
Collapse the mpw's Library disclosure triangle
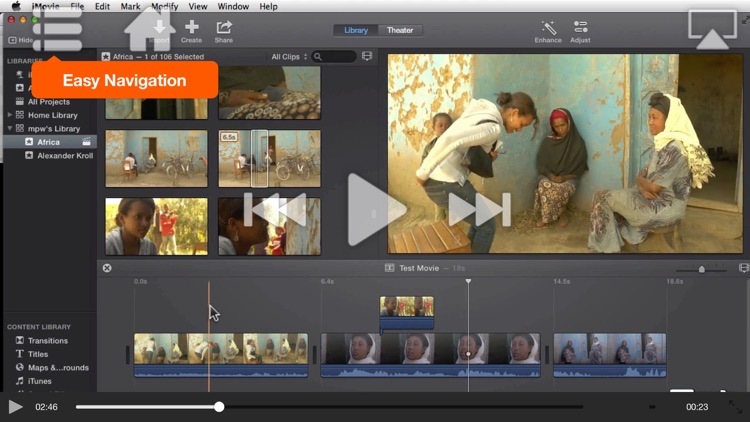click(x=9, y=128)
